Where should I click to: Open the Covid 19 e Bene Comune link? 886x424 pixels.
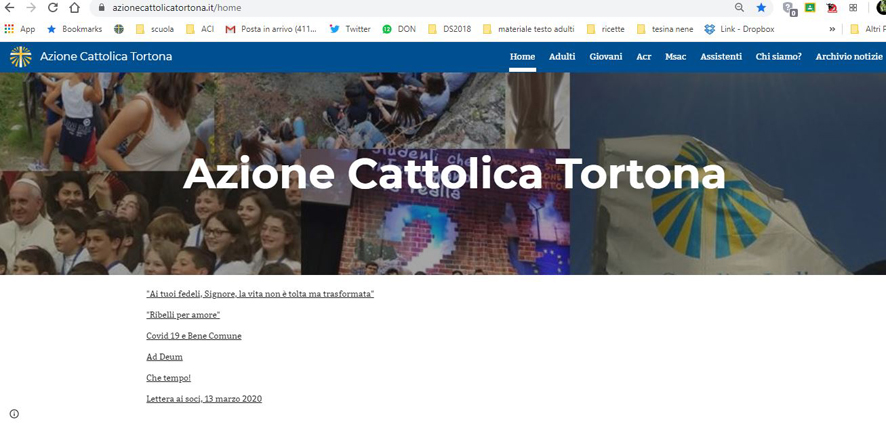pos(194,336)
